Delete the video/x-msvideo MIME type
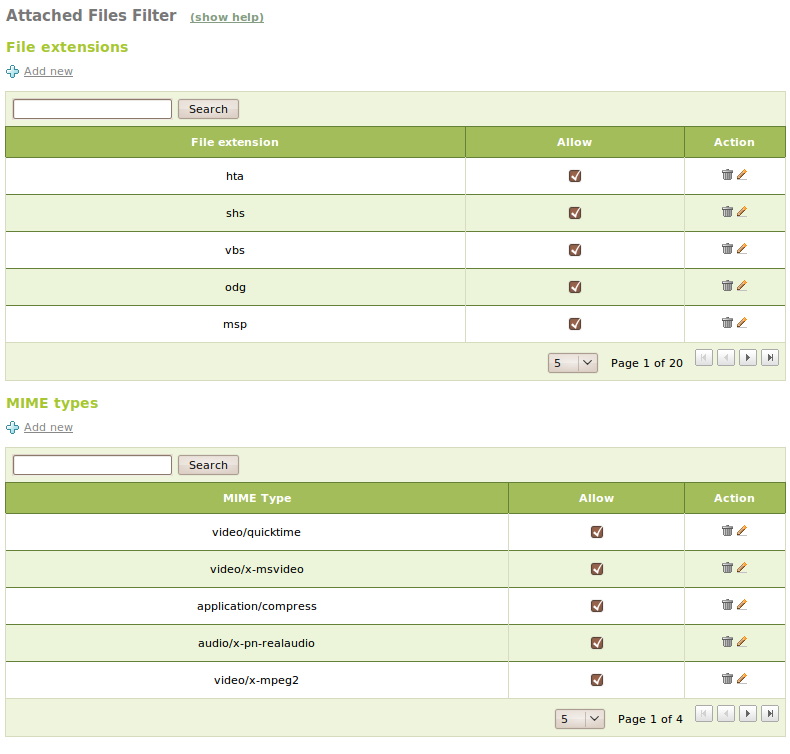This screenshot has height=754, width=790. [x=727, y=568]
